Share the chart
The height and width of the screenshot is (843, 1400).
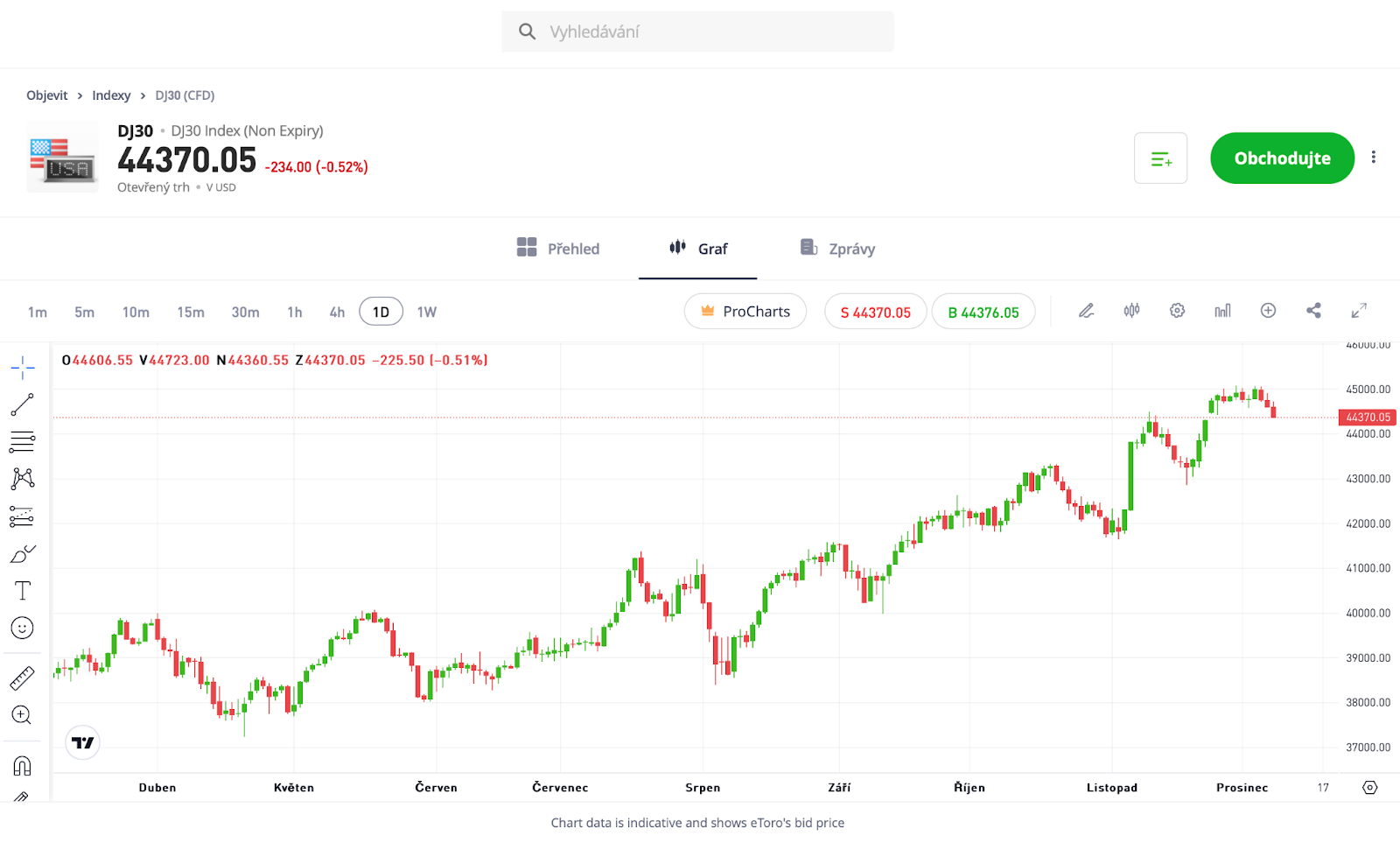[x=1314, y=311]
